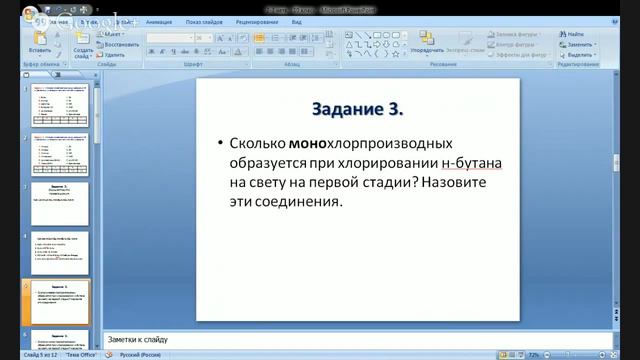Select the Rectangle shape in gallery

coord(377,36)
